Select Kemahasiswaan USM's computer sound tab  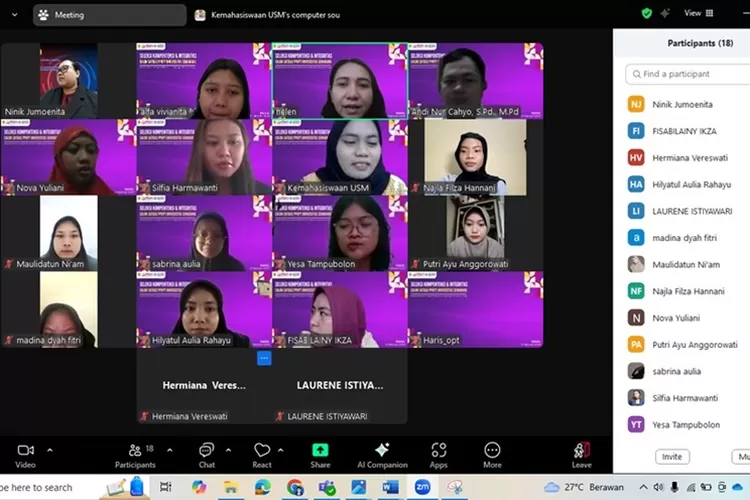pyautogui.click(x=268, y=15)
